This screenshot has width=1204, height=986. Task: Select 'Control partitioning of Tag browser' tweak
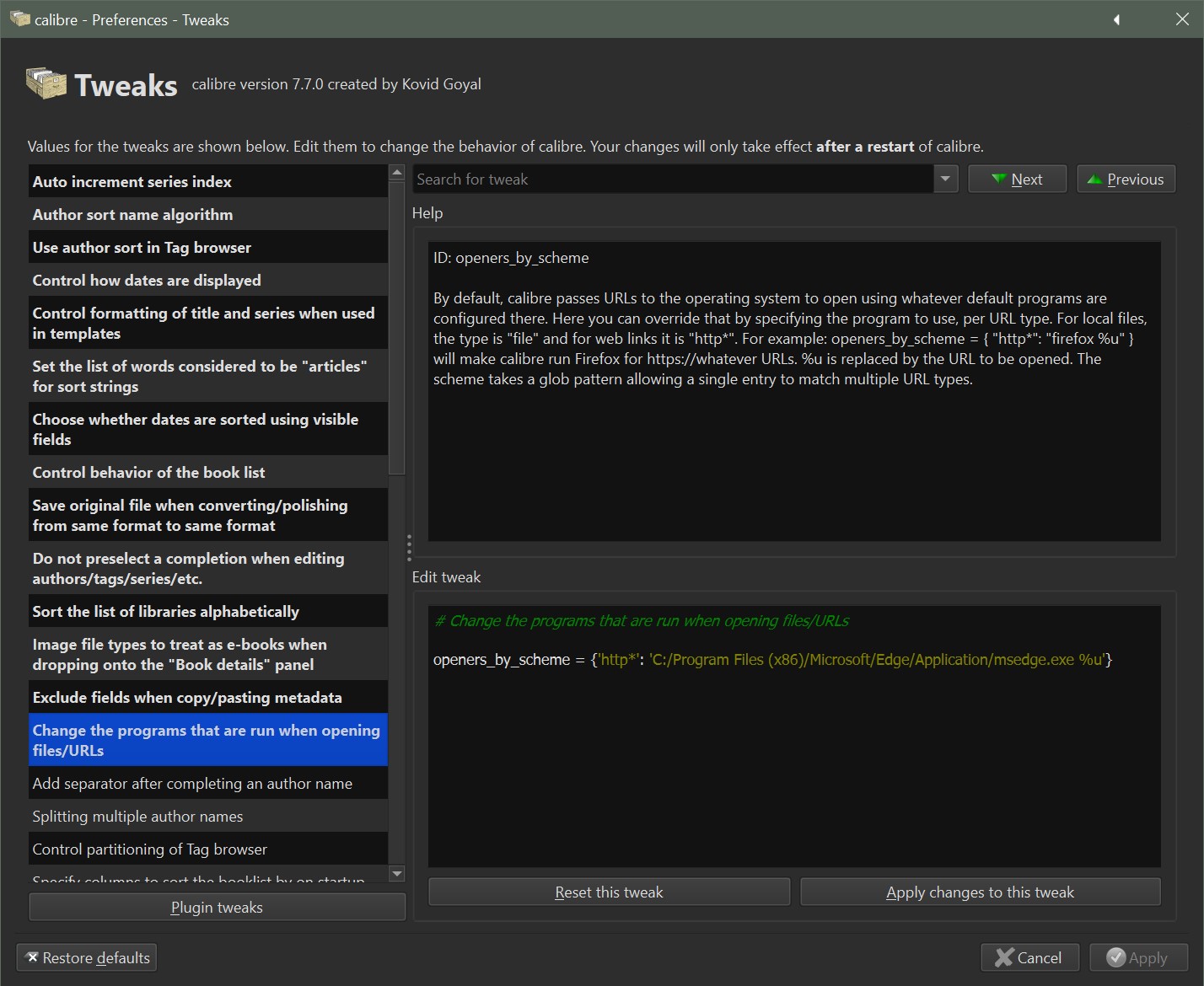[x=208, y=849]
